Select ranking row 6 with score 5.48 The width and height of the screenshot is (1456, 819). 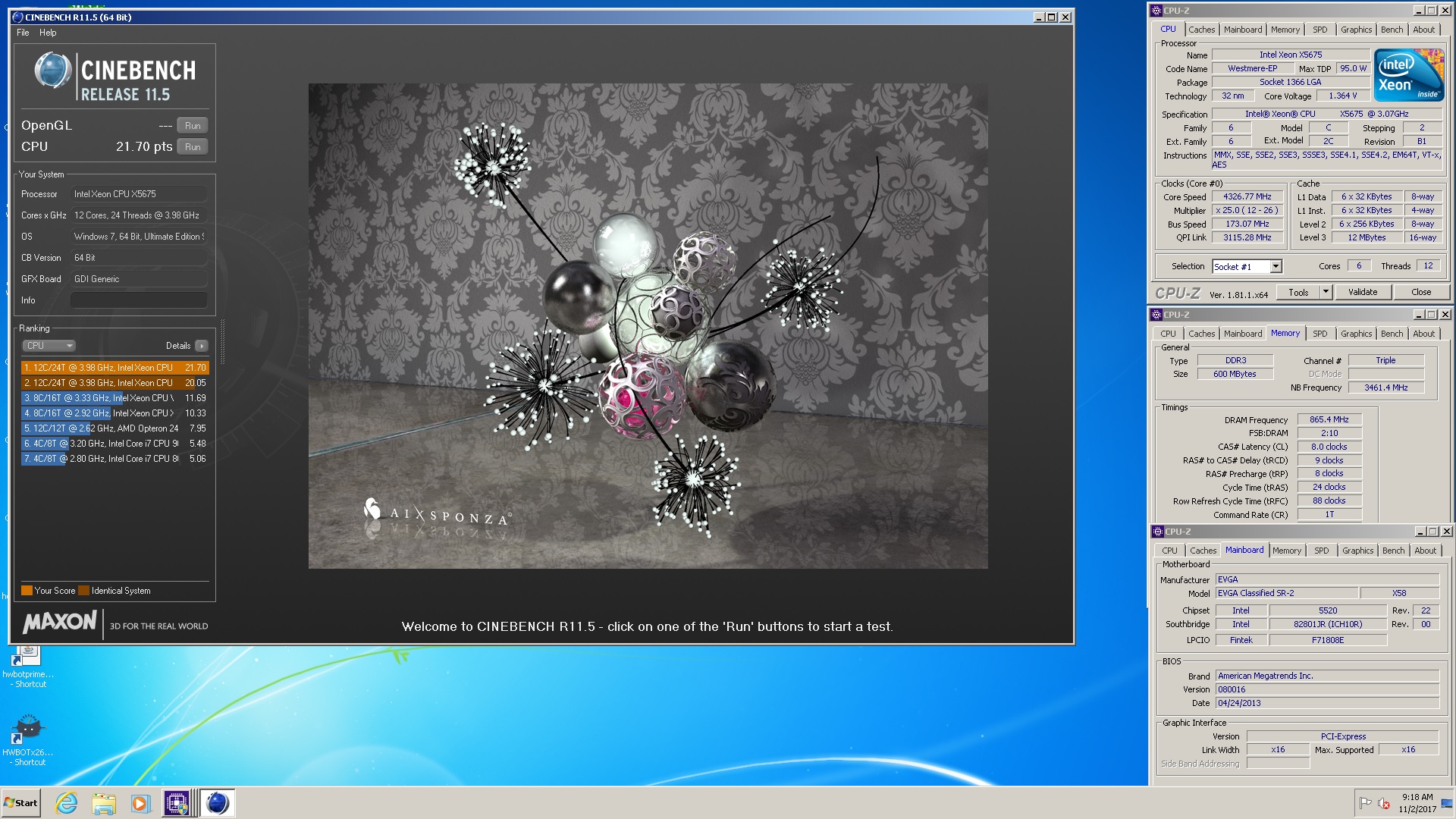tap(114, 444)
